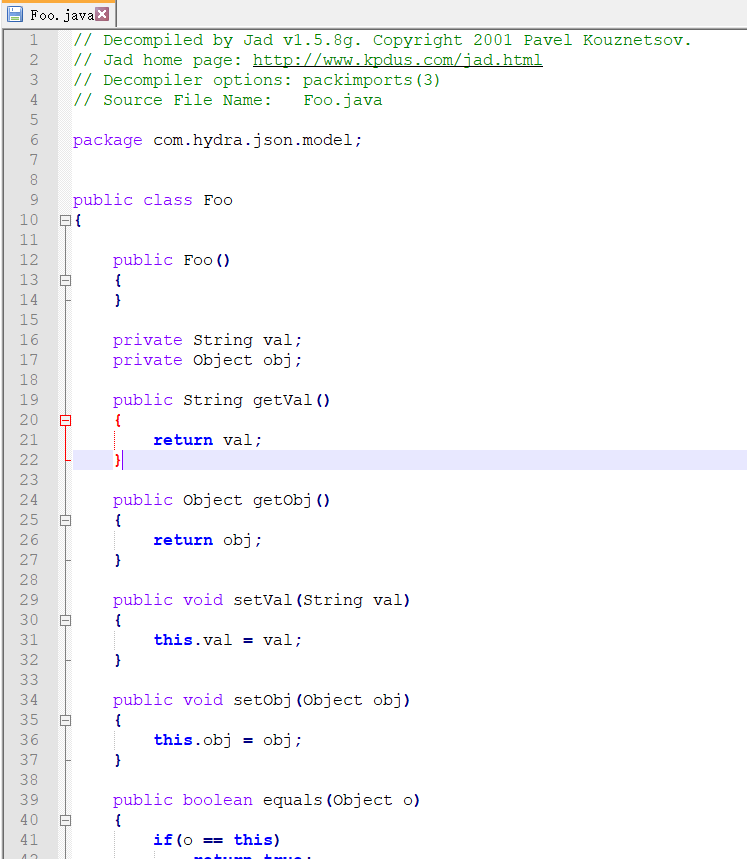Click the "return val;" statement
The width and height of the screenshot is (747, 859).
[207, 440]
